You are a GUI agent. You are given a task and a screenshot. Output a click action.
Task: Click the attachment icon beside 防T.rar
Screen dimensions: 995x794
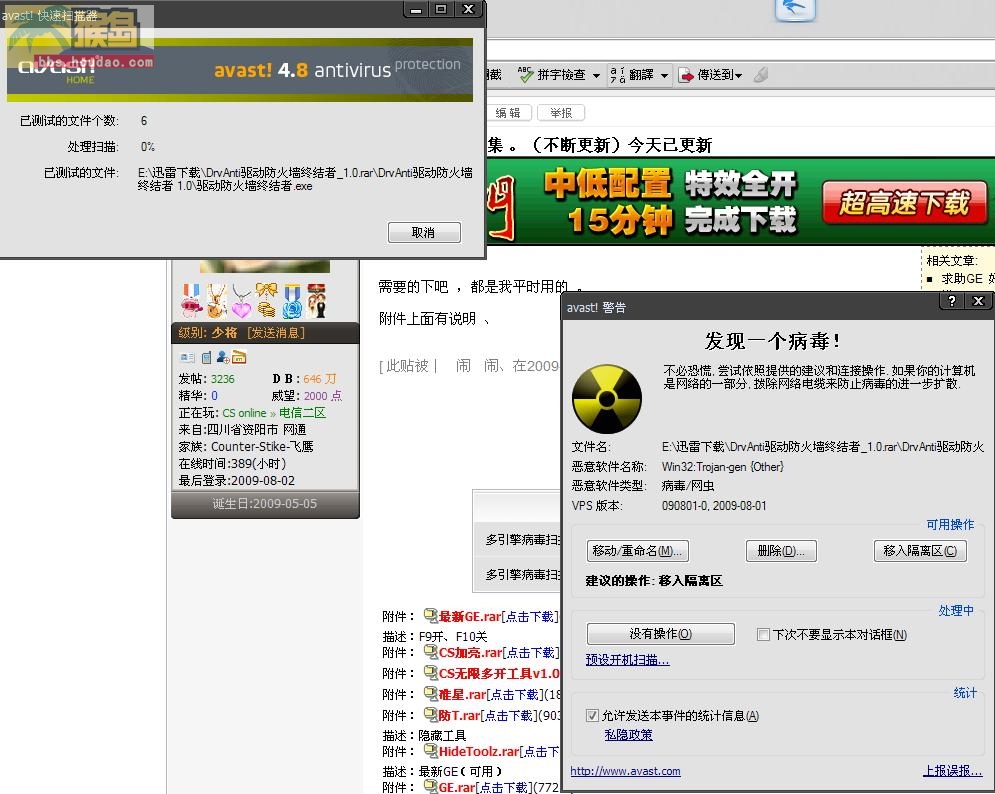pyautogui.click(x=431, y=715)
